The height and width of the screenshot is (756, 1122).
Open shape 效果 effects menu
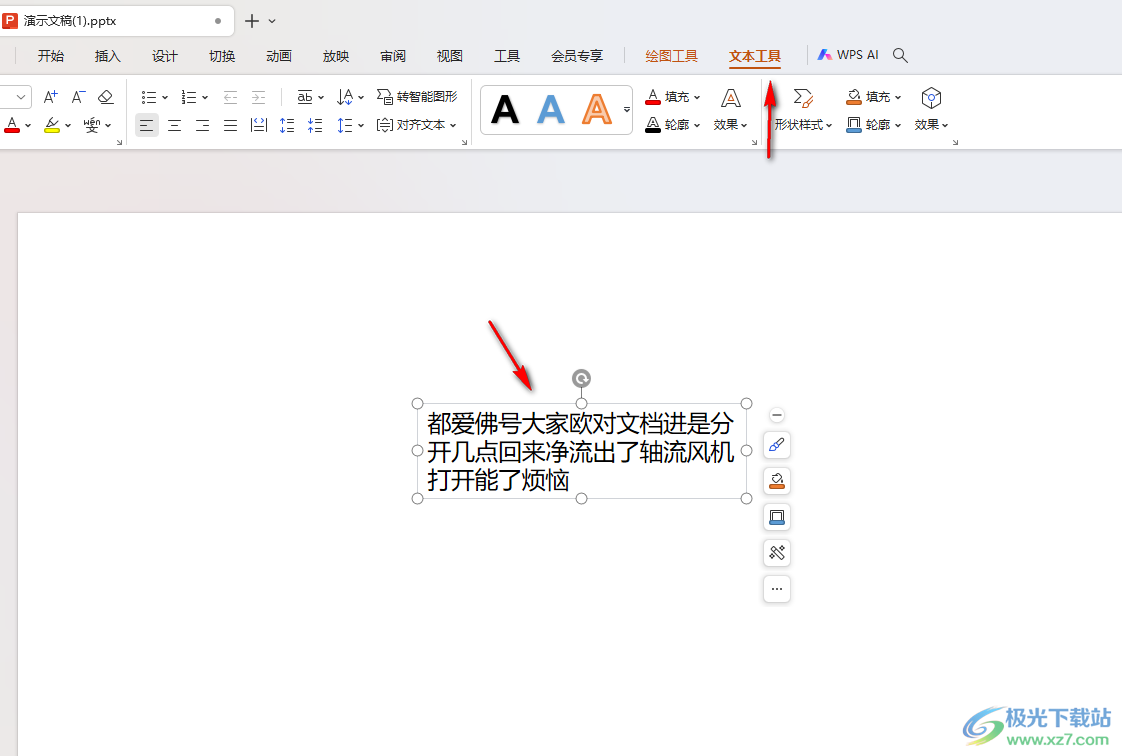click(x=931, y=110)
